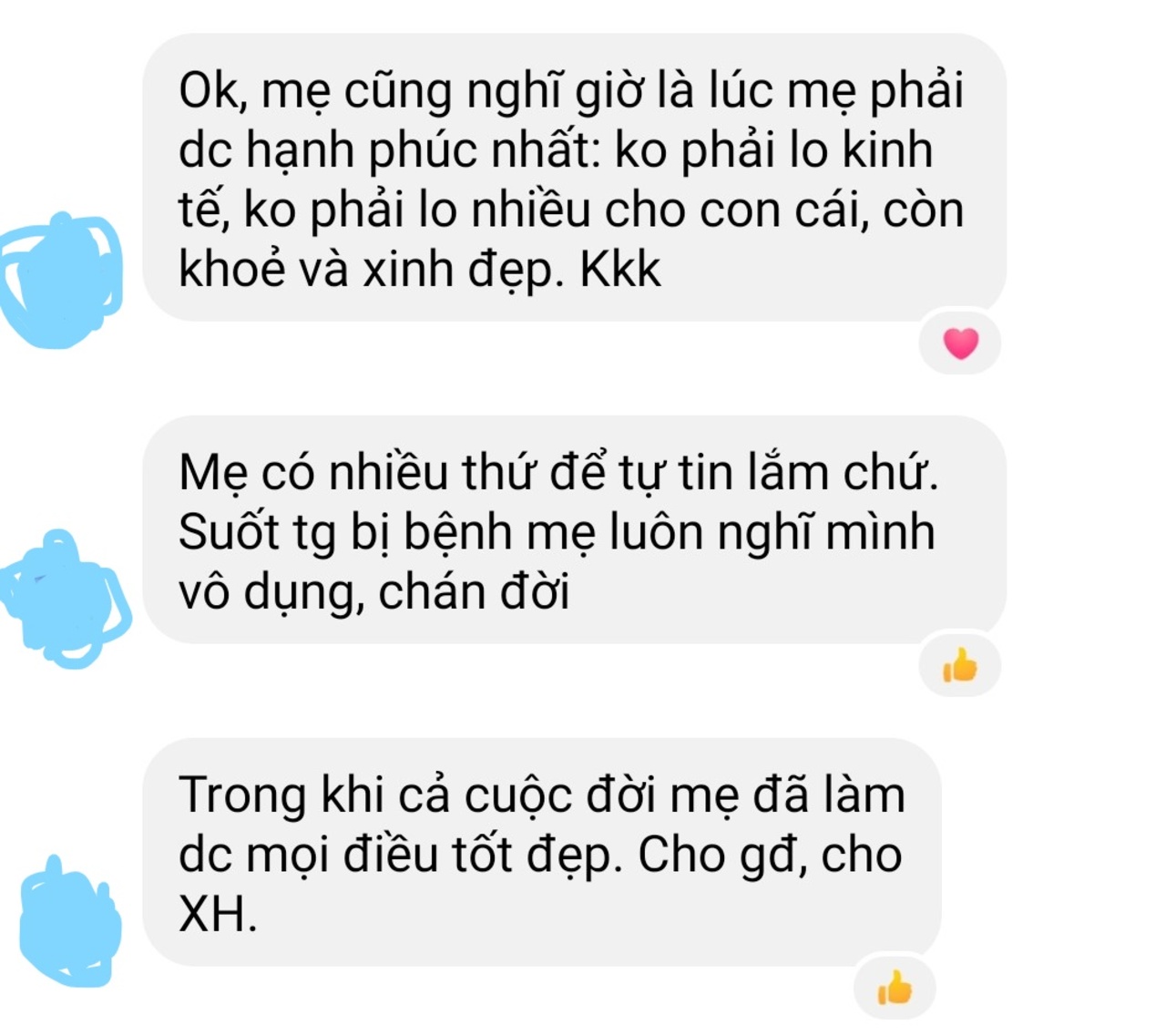Open thumbs-up reaction on 'chán đời' message
The height and width of the screenshot is (1036, 1166).
pos(960,665)
